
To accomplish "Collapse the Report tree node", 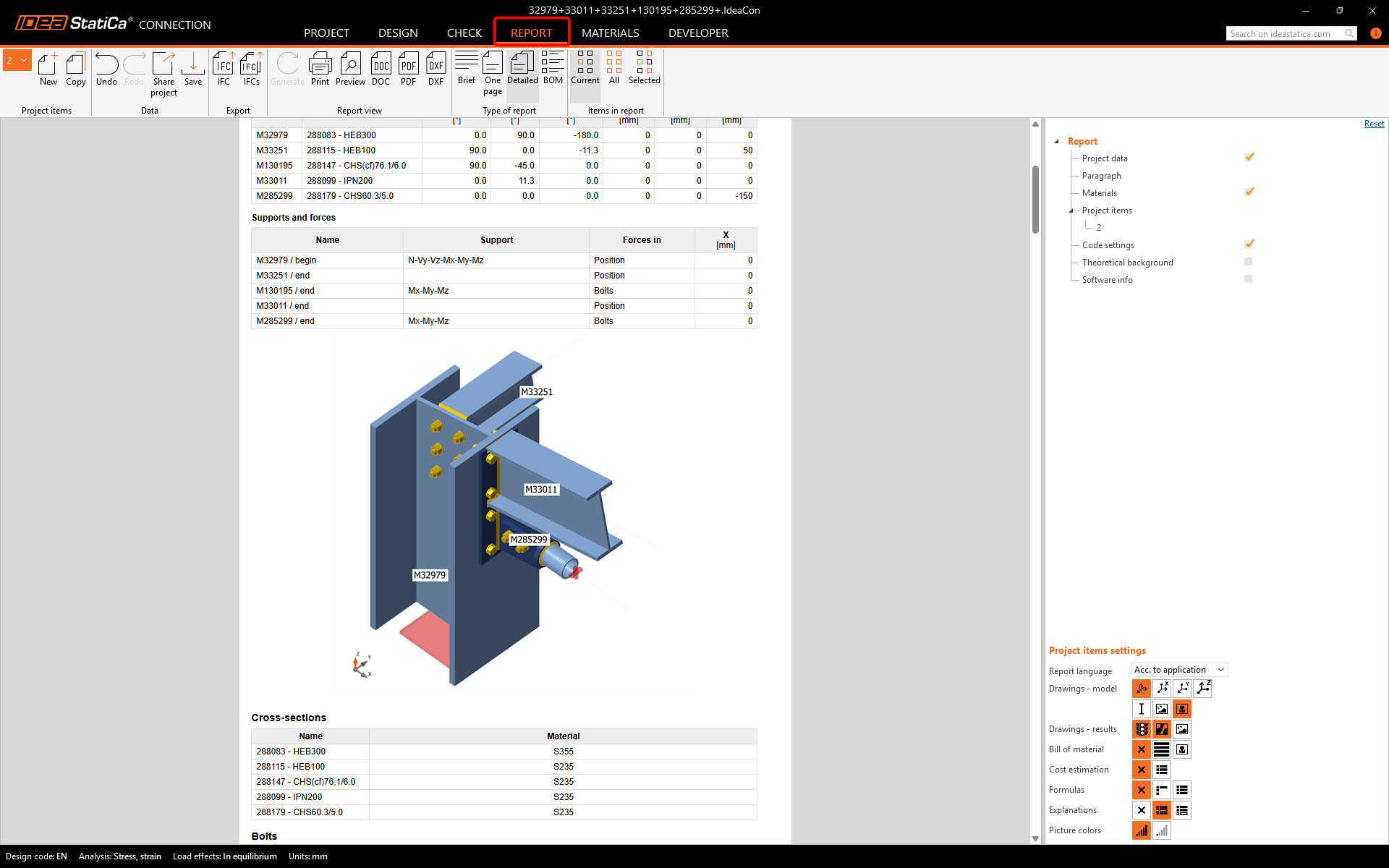I will coord(1057,142).
